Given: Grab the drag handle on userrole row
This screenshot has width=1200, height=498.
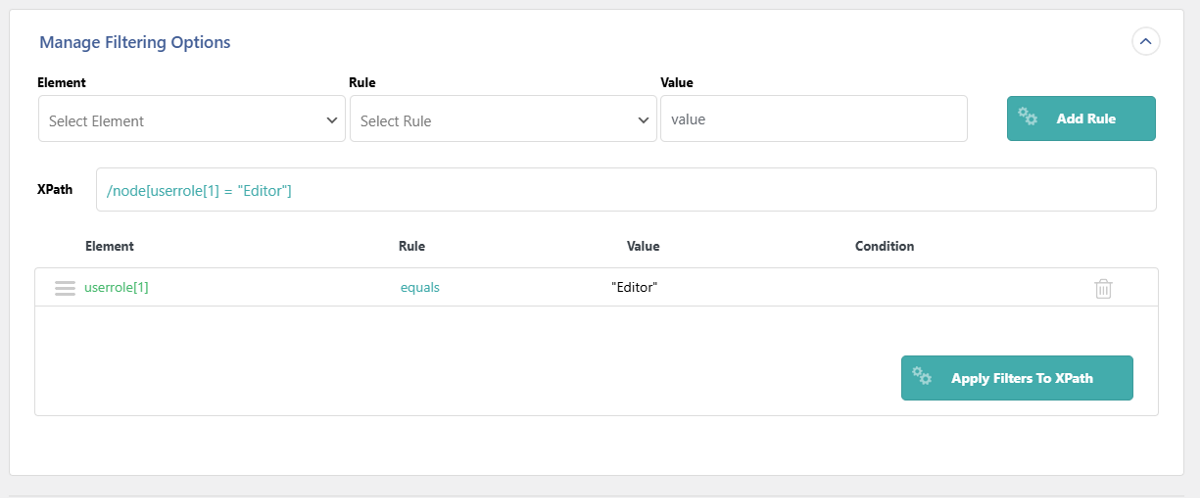Looking at the screenshot, I should click(x=65, y=288).
